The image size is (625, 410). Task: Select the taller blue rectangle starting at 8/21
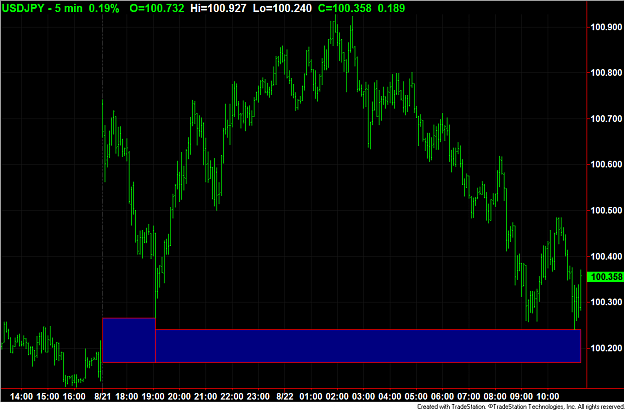[129, 340]
